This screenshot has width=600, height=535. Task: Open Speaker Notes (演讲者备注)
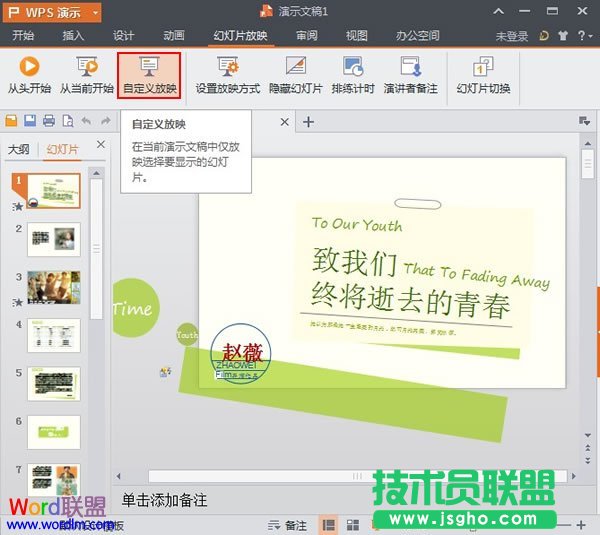pyautogui.click(x=411, y=76)
